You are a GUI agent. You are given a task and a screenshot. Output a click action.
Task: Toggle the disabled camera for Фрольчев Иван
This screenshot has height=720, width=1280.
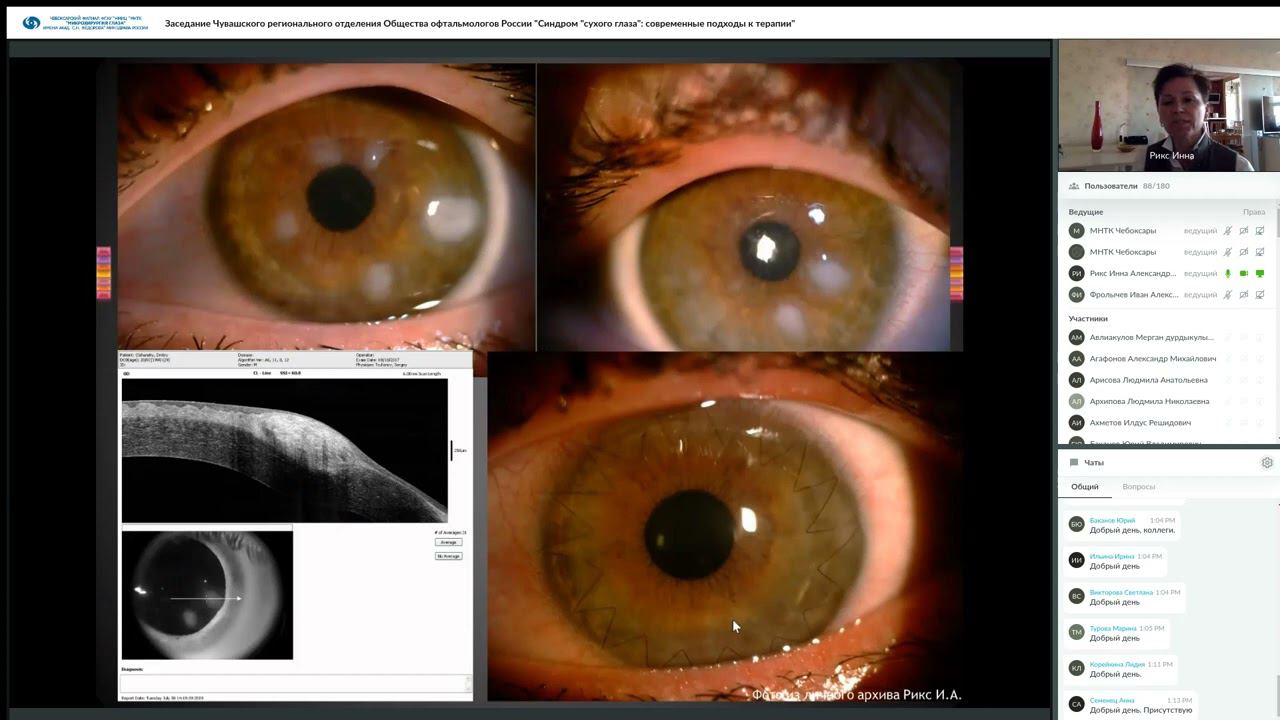tap(1244, 295)
